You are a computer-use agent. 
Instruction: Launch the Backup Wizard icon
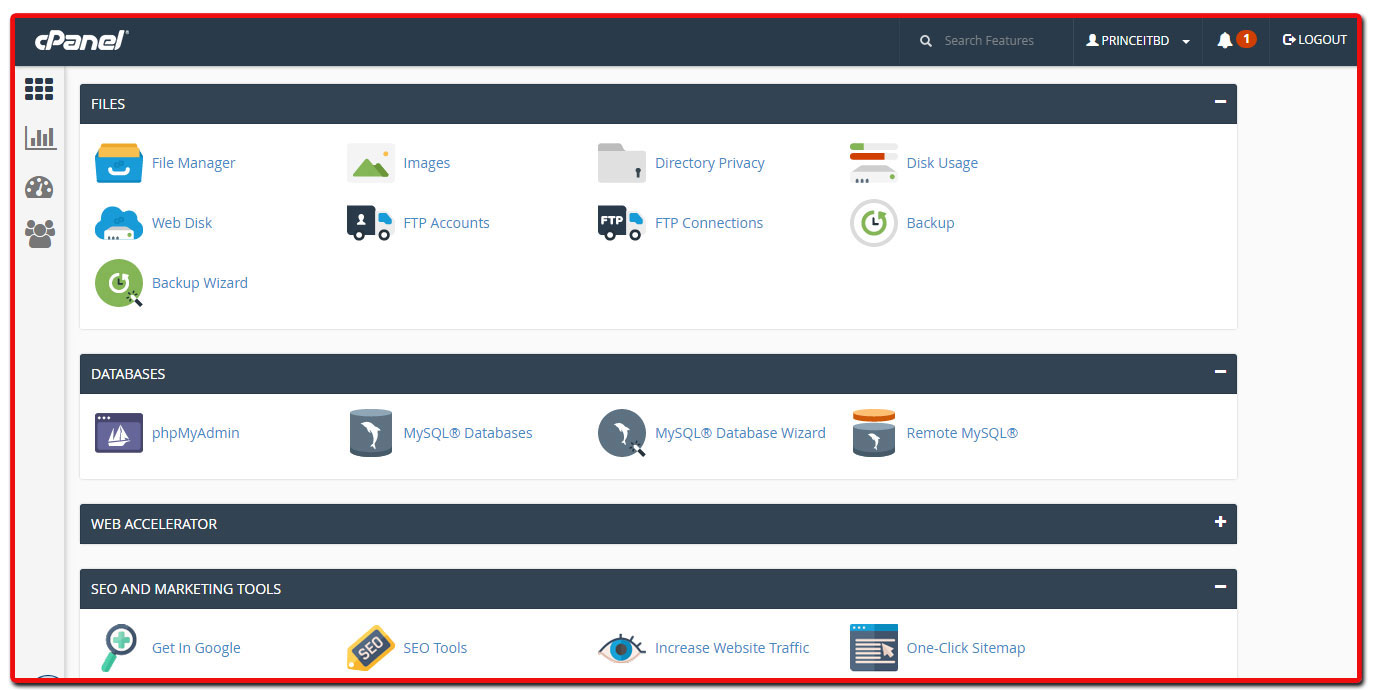(x=119, y=283)
